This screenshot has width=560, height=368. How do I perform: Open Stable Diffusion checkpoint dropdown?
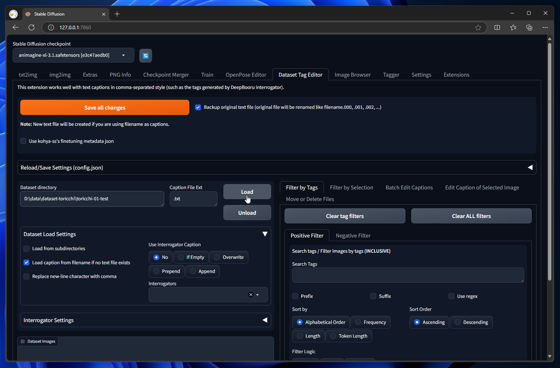pyautogui.click(x=73, y=55)
